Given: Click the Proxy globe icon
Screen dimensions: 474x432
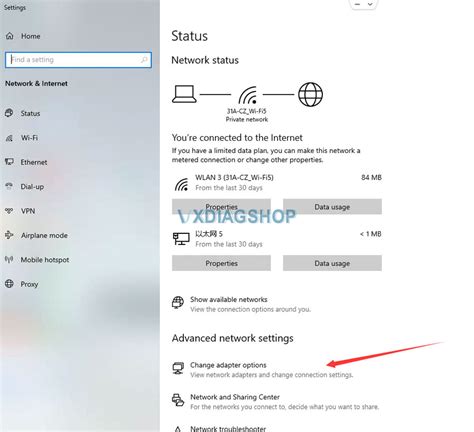Looking at the screenshot, I should click(x=9, y=284).
